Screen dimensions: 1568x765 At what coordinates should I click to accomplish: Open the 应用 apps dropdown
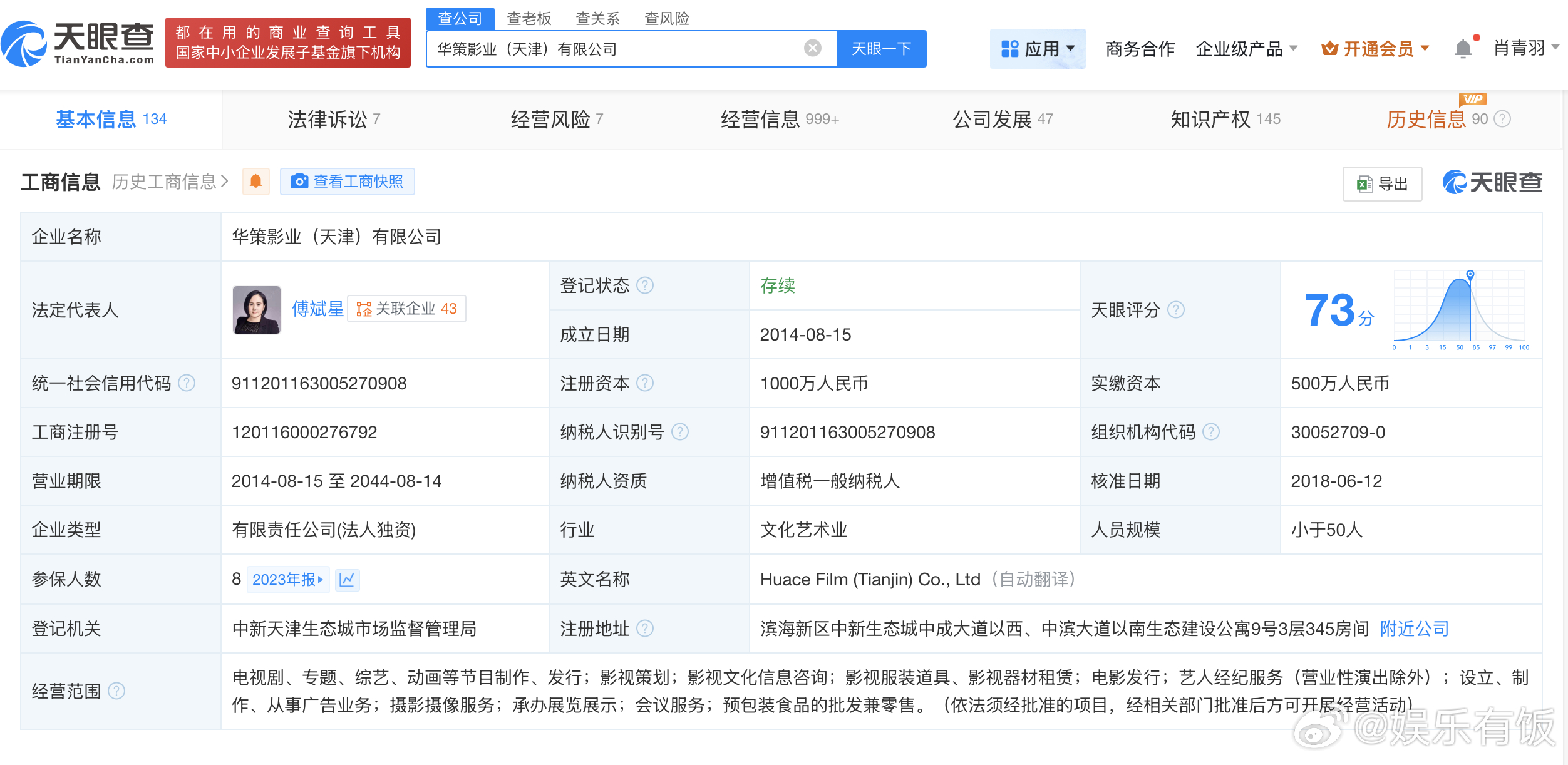1038,49
